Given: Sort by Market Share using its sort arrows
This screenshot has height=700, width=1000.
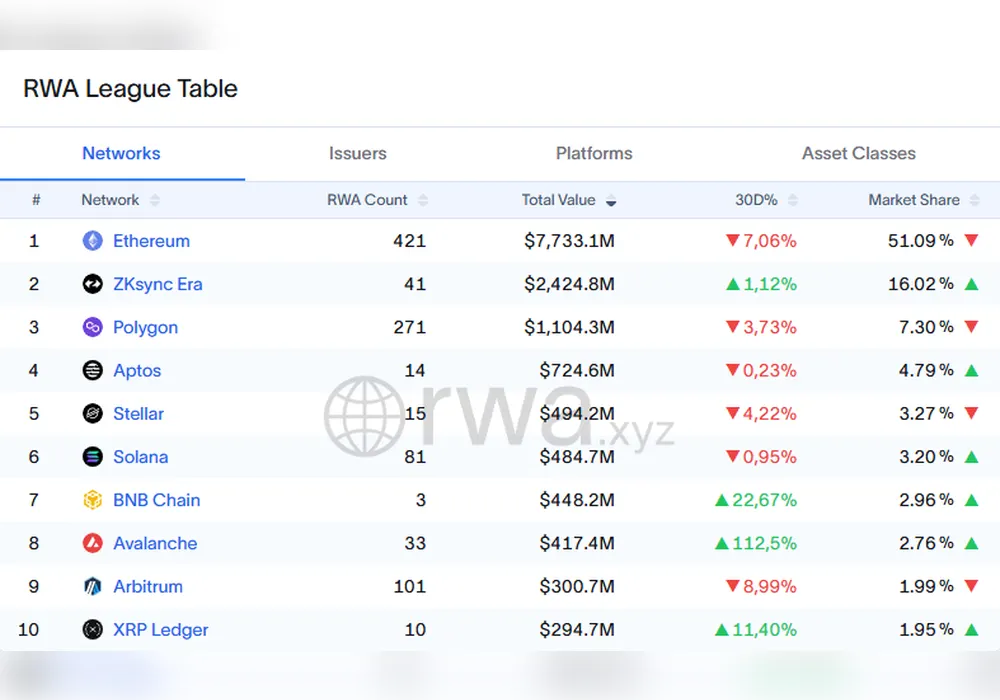Looking at the screenshot, I should click(x=974, y=200).
